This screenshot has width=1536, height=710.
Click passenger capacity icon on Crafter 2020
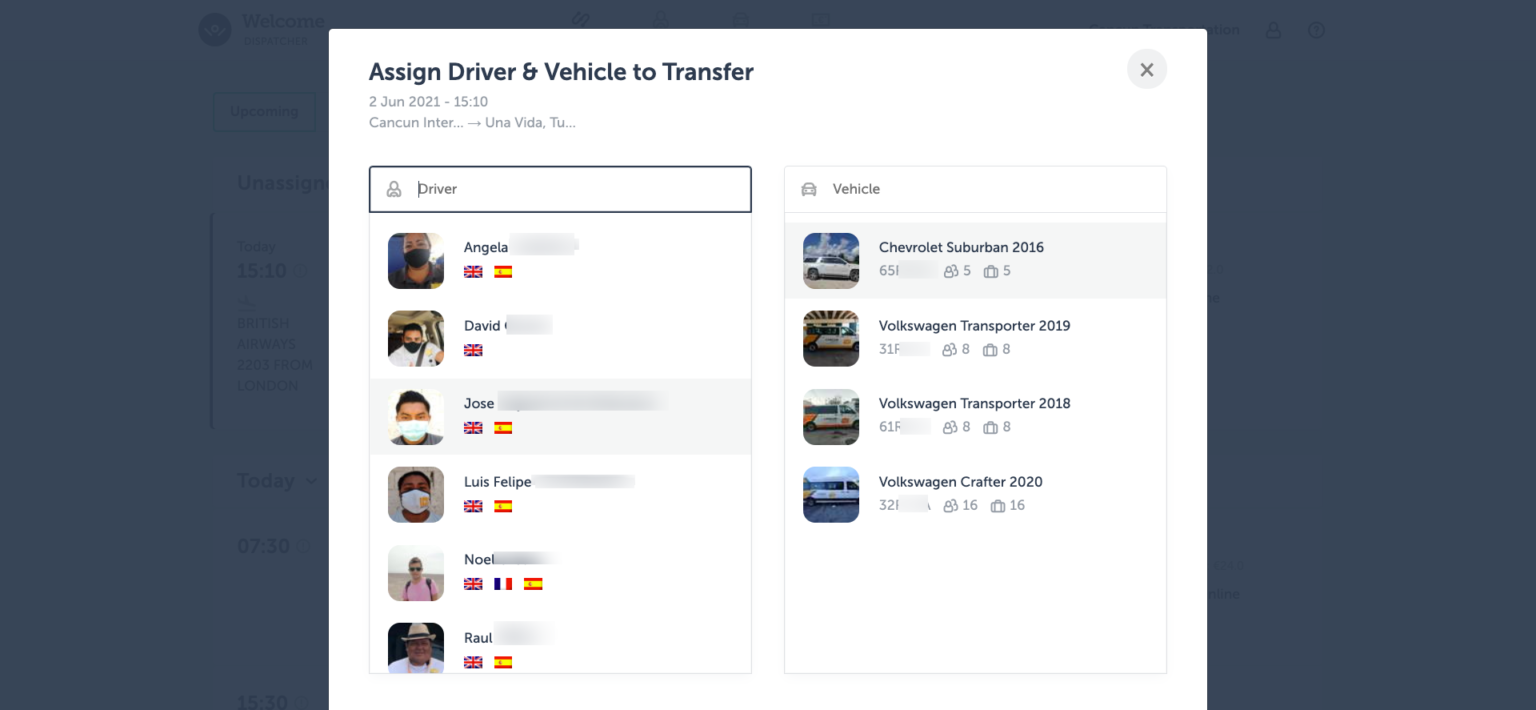[x=951, y=506]
